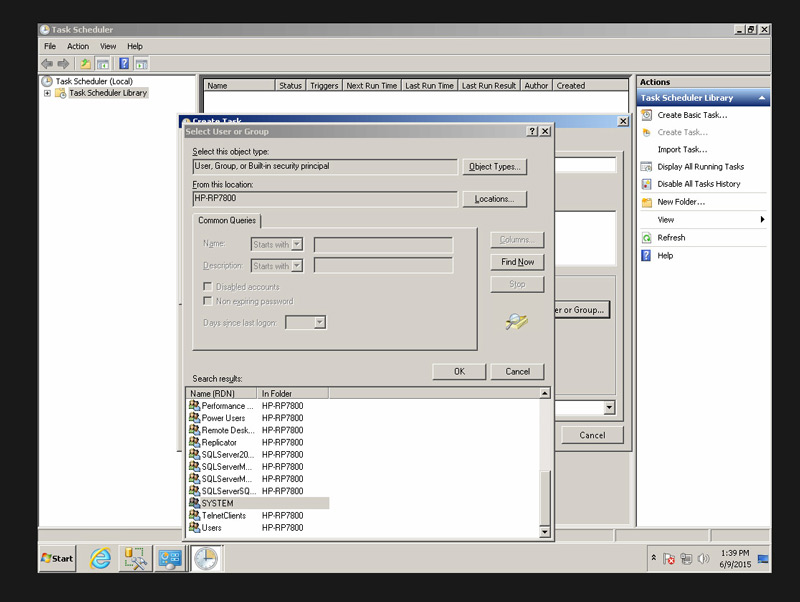Click Refresh in the Actions pane

click(671, 238)
